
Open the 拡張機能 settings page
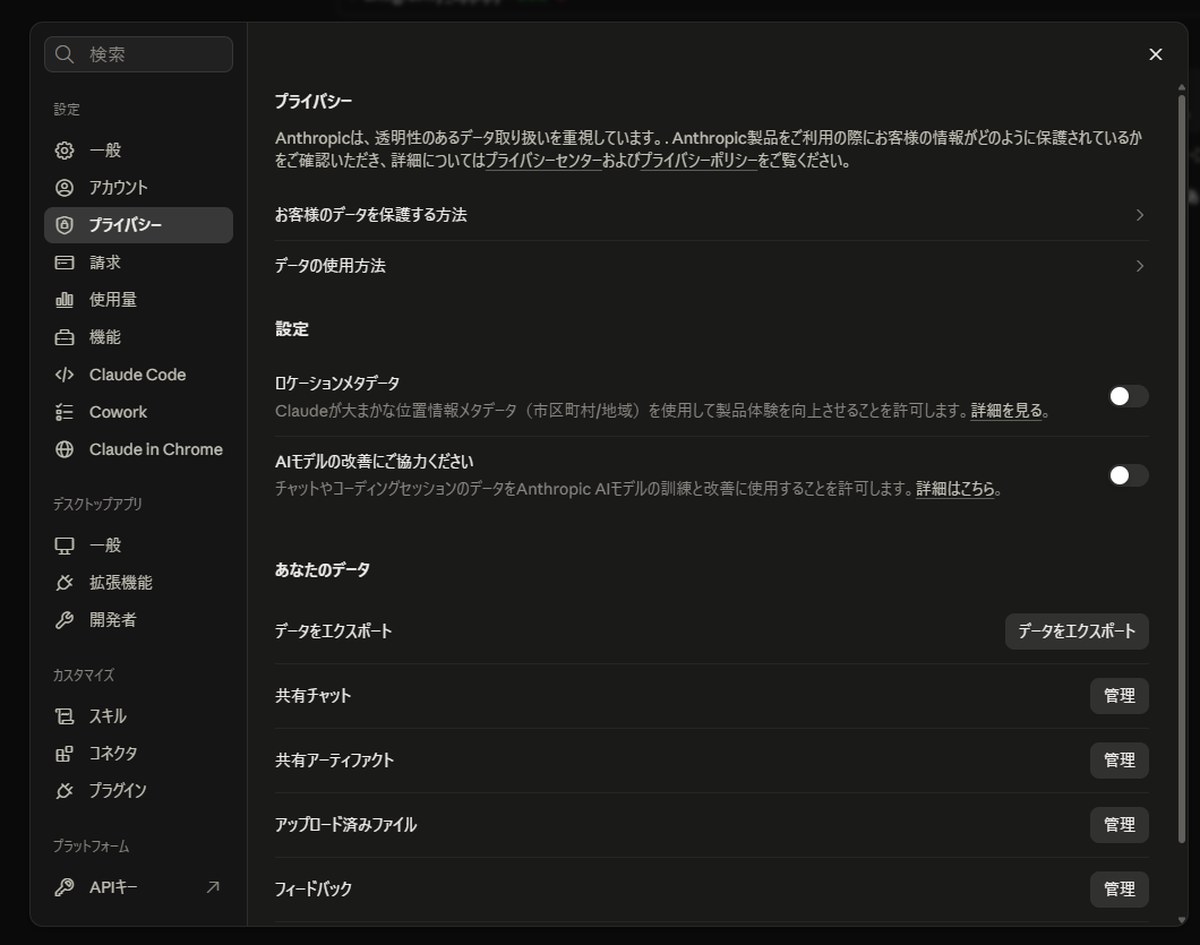coord(138,582)
